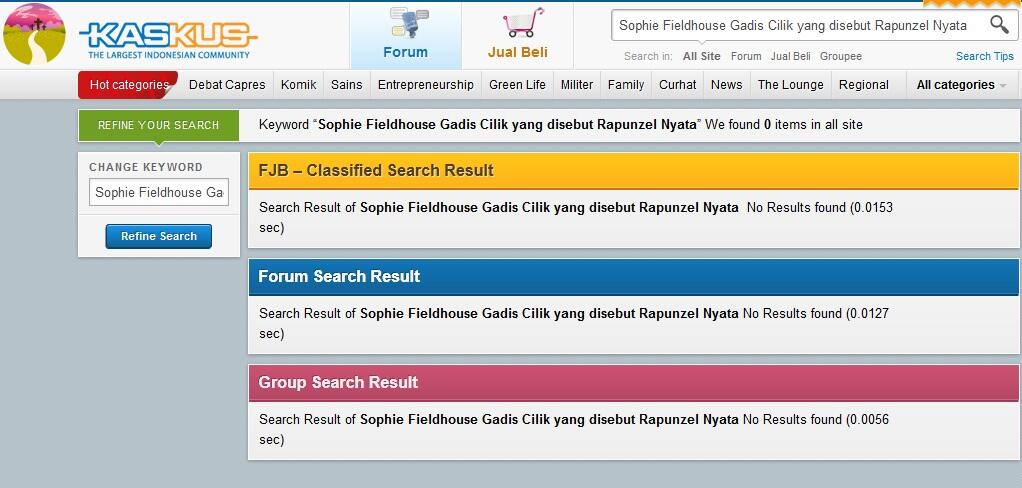The height and width of the screenshot is (488, 1022).
Task: Limit search to Forum
Action: tap(746, 57)
